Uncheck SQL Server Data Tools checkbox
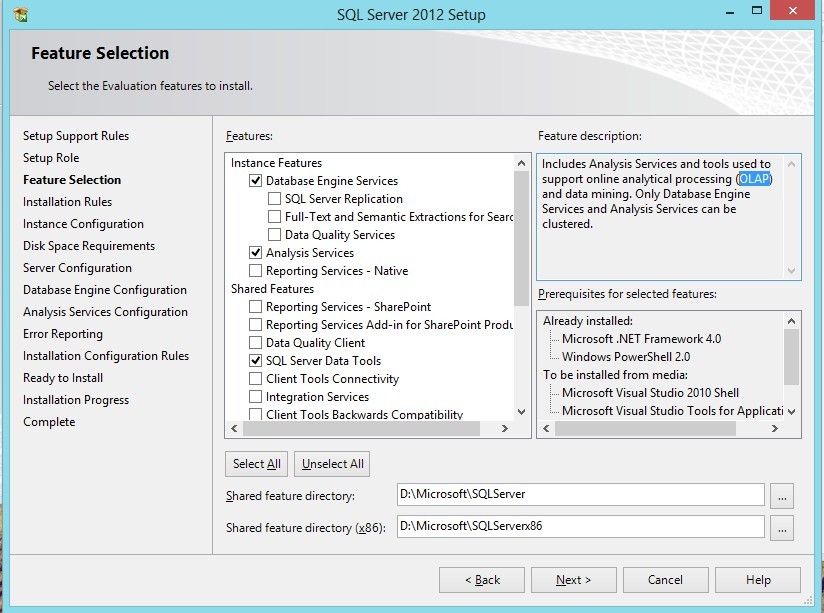The width and height of the screenshot is (824, 613). coord(255,361)
